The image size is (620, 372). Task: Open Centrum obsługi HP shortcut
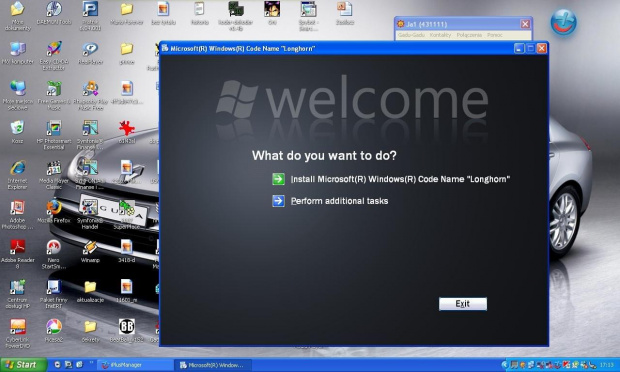click(x=17, y=294)
